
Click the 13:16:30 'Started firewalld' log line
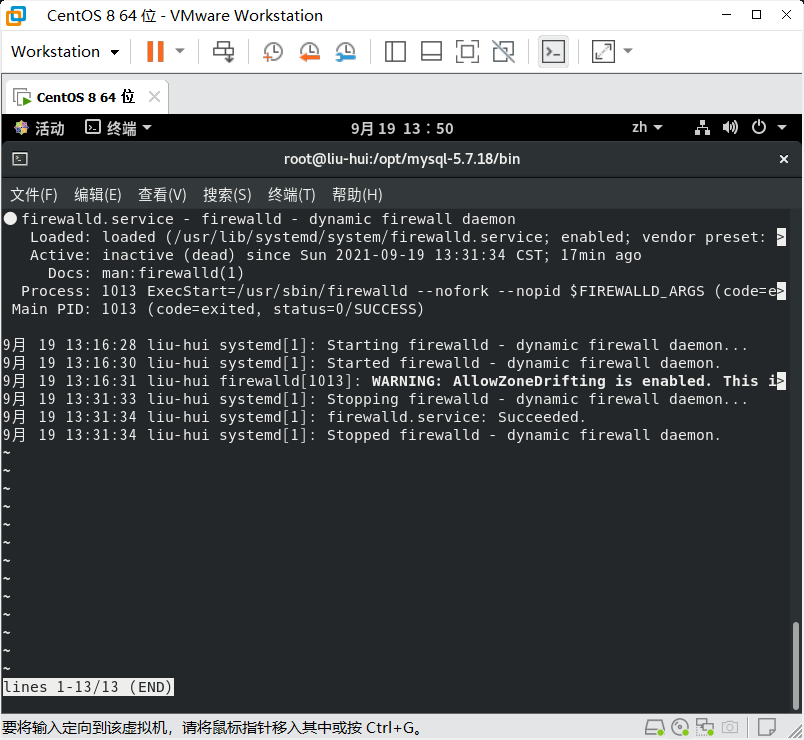tap(361, 363)
